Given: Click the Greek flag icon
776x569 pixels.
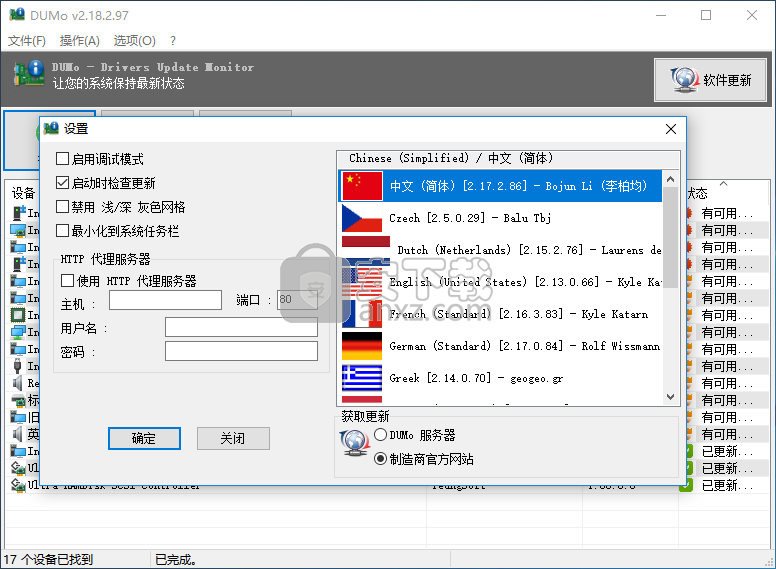Looking at the screenshot, I should 362,378.
